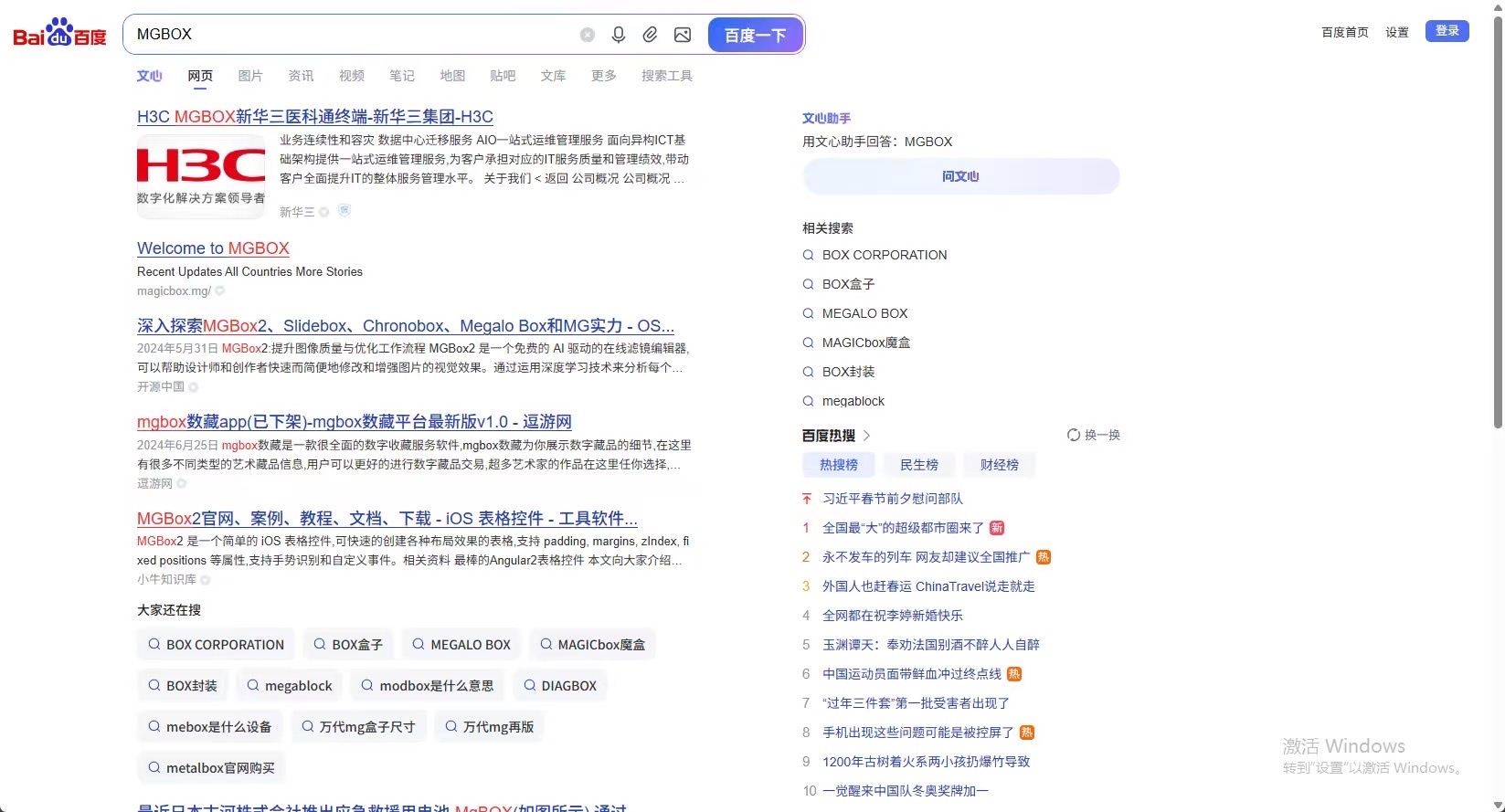
Task: Click the H3C logo thumbnail
Action: tap(201, 175)
